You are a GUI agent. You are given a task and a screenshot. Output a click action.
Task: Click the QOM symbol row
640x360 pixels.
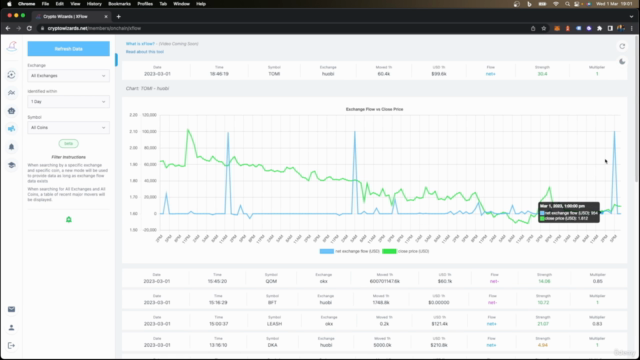(x=374, y=278)
